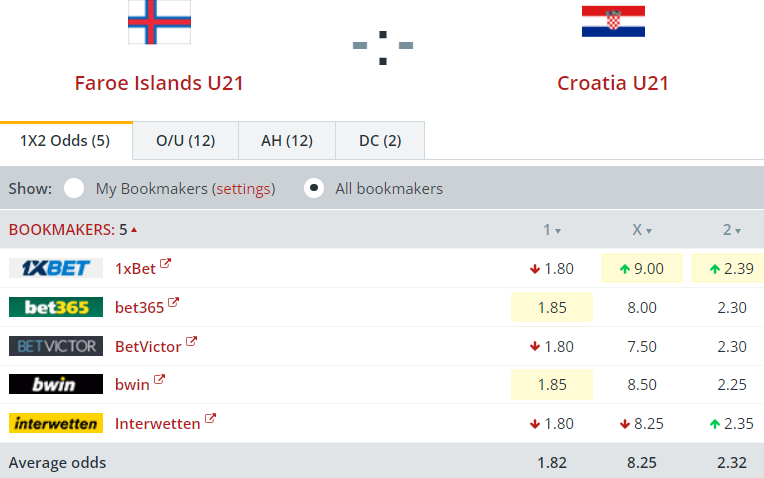The image size is (764, 478).
Task: Toggle the Bookmakers sort order arrow
Action: click(134, 230)
